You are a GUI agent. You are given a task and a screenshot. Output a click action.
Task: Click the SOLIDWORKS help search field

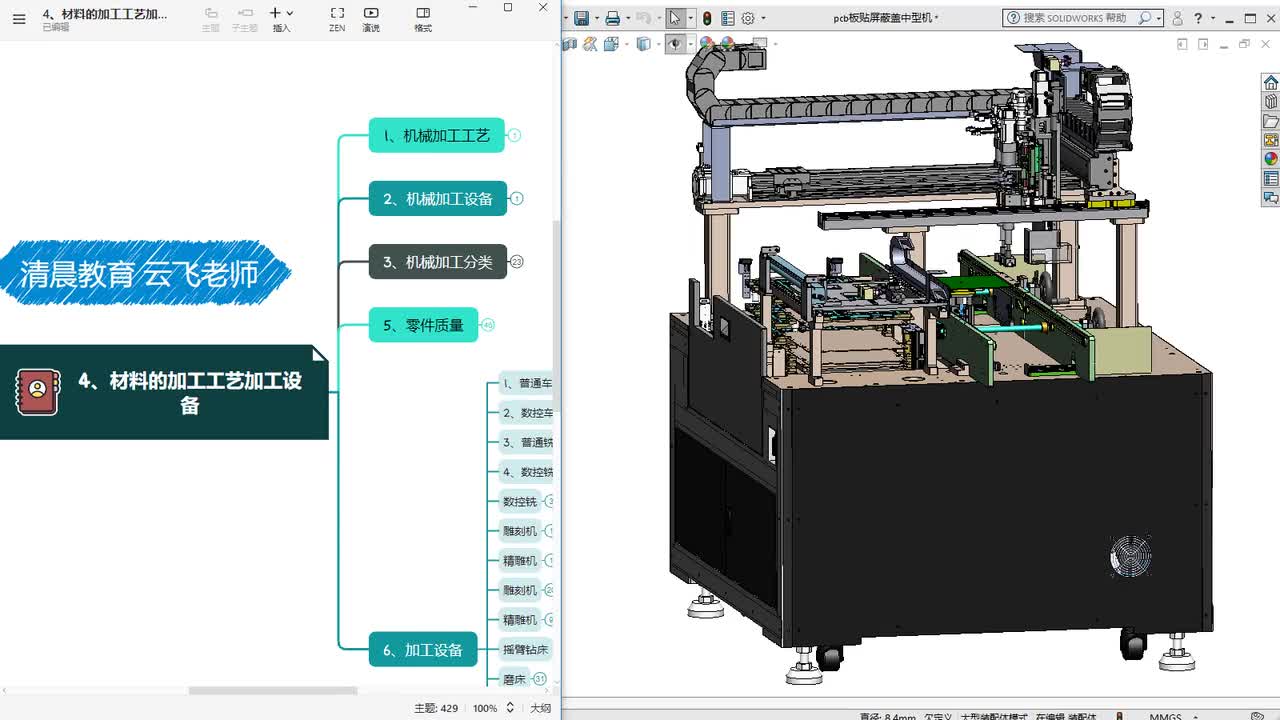[1074, 18]
